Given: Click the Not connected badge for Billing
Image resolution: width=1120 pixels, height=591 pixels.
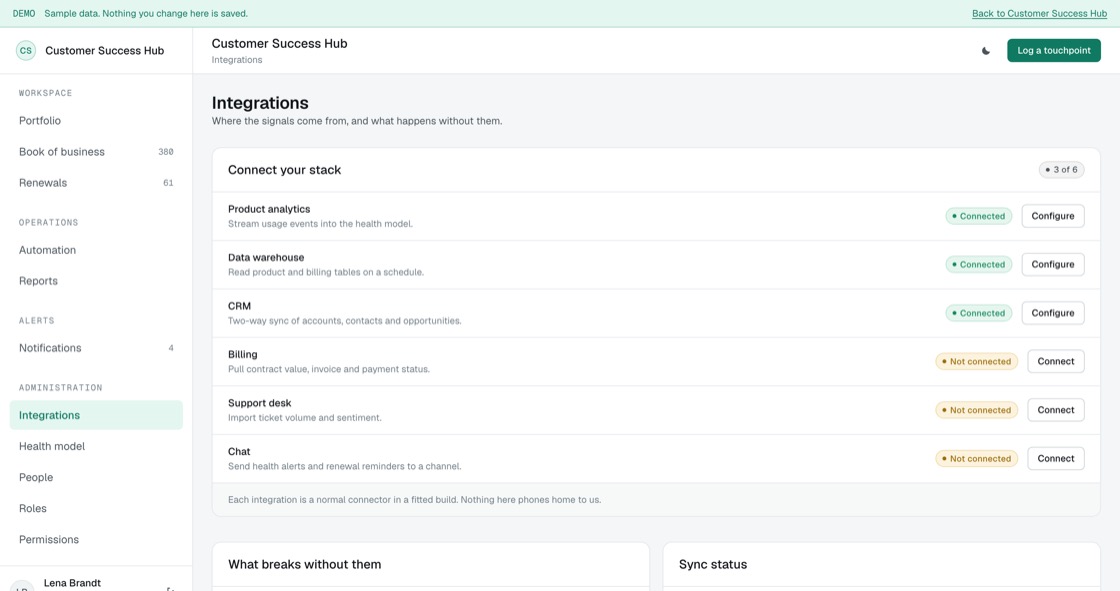Looking at the screenshot, I should (976, 362).
